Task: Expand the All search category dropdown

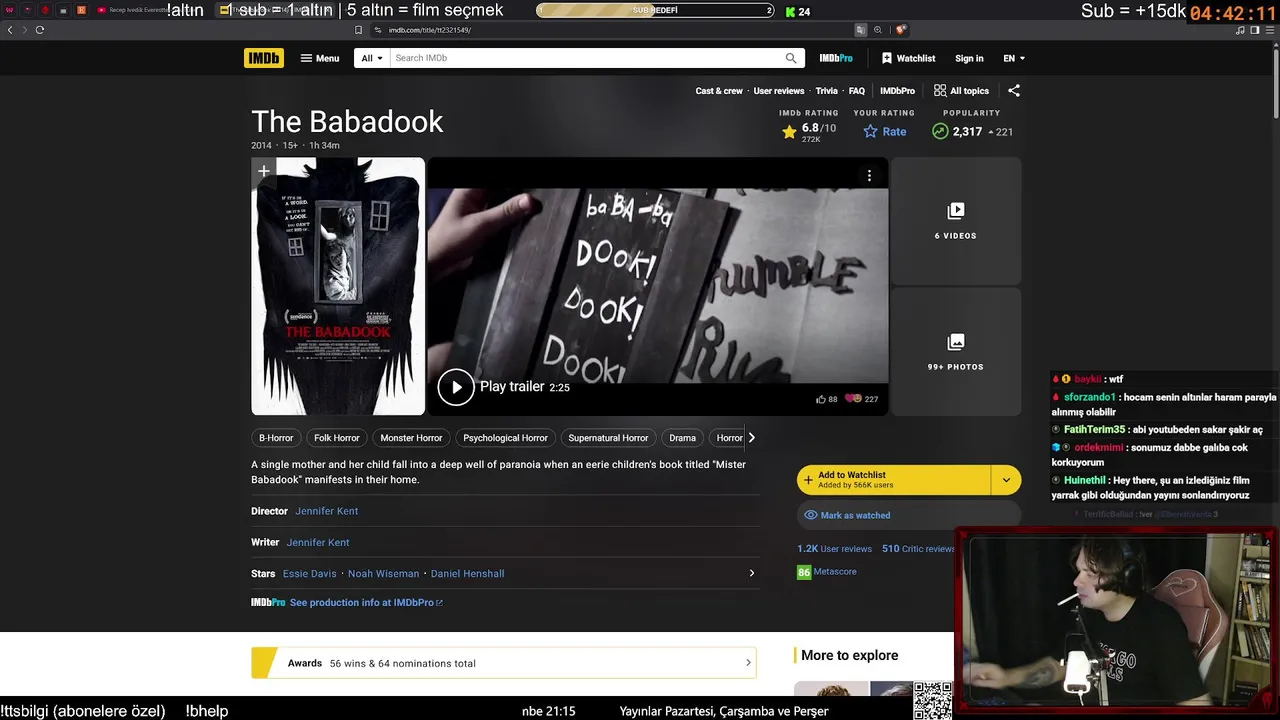Action: coord(372,58)
